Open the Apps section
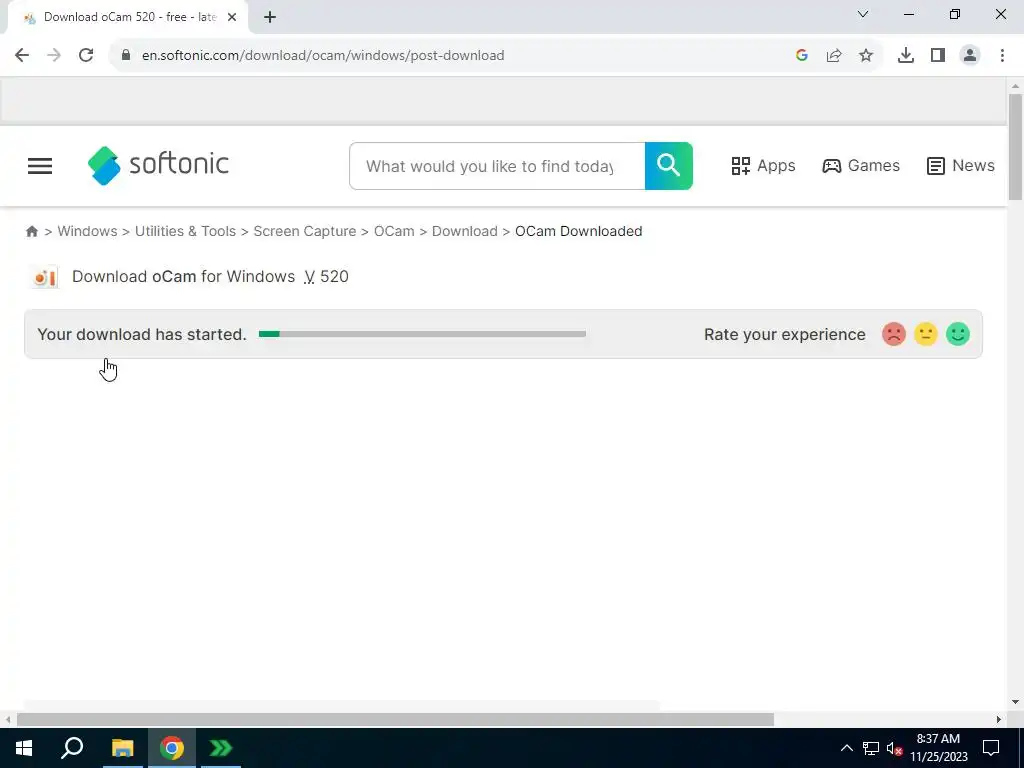The width and height of the screenshot is (1024, 768). pos(763,166)
